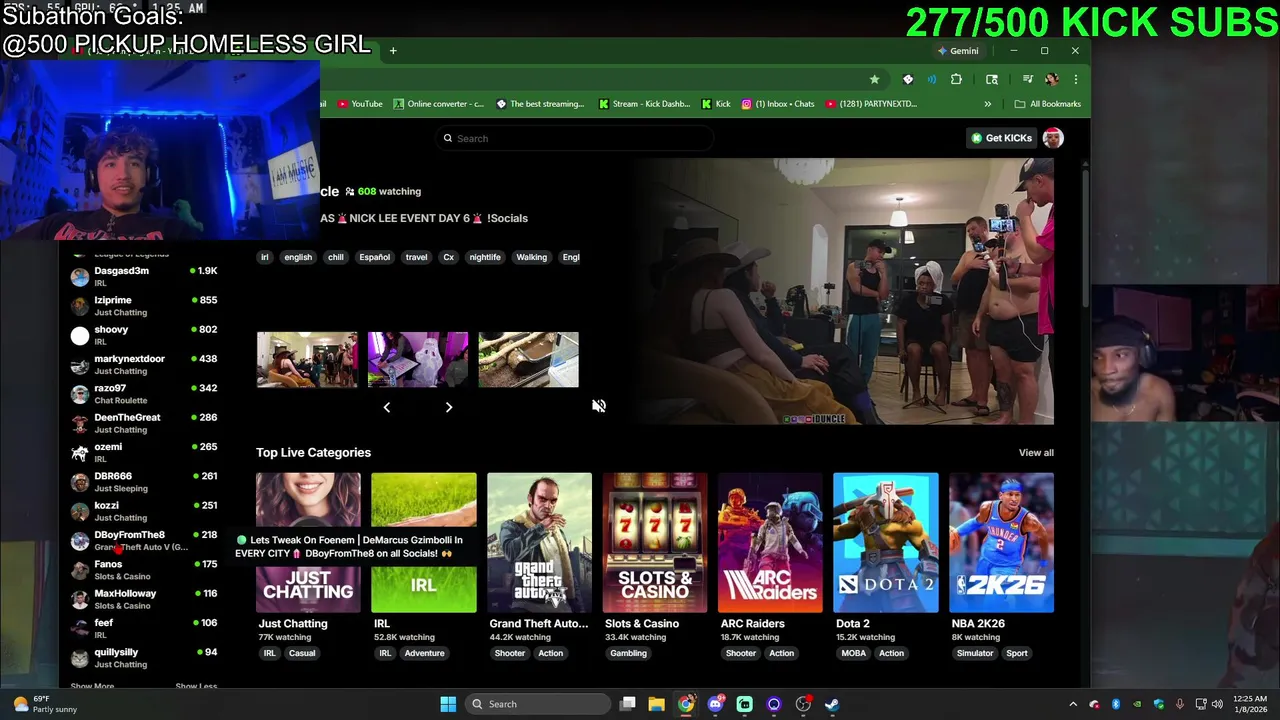Open the Kick user avatar menu
The width and height of the screenshot is (1280, 720).
point(1053,138)
